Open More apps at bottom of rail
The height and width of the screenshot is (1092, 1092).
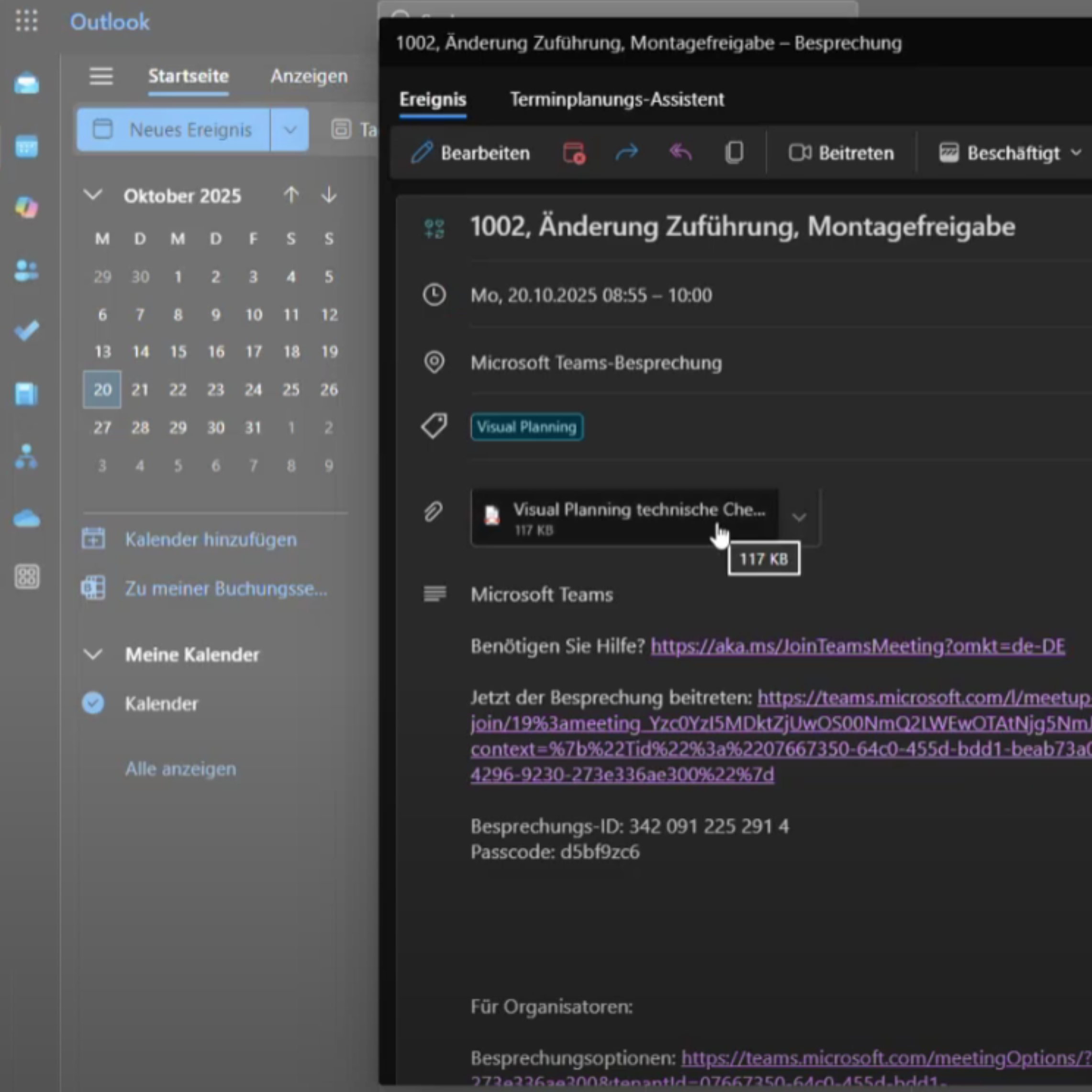tap(27, 577)
